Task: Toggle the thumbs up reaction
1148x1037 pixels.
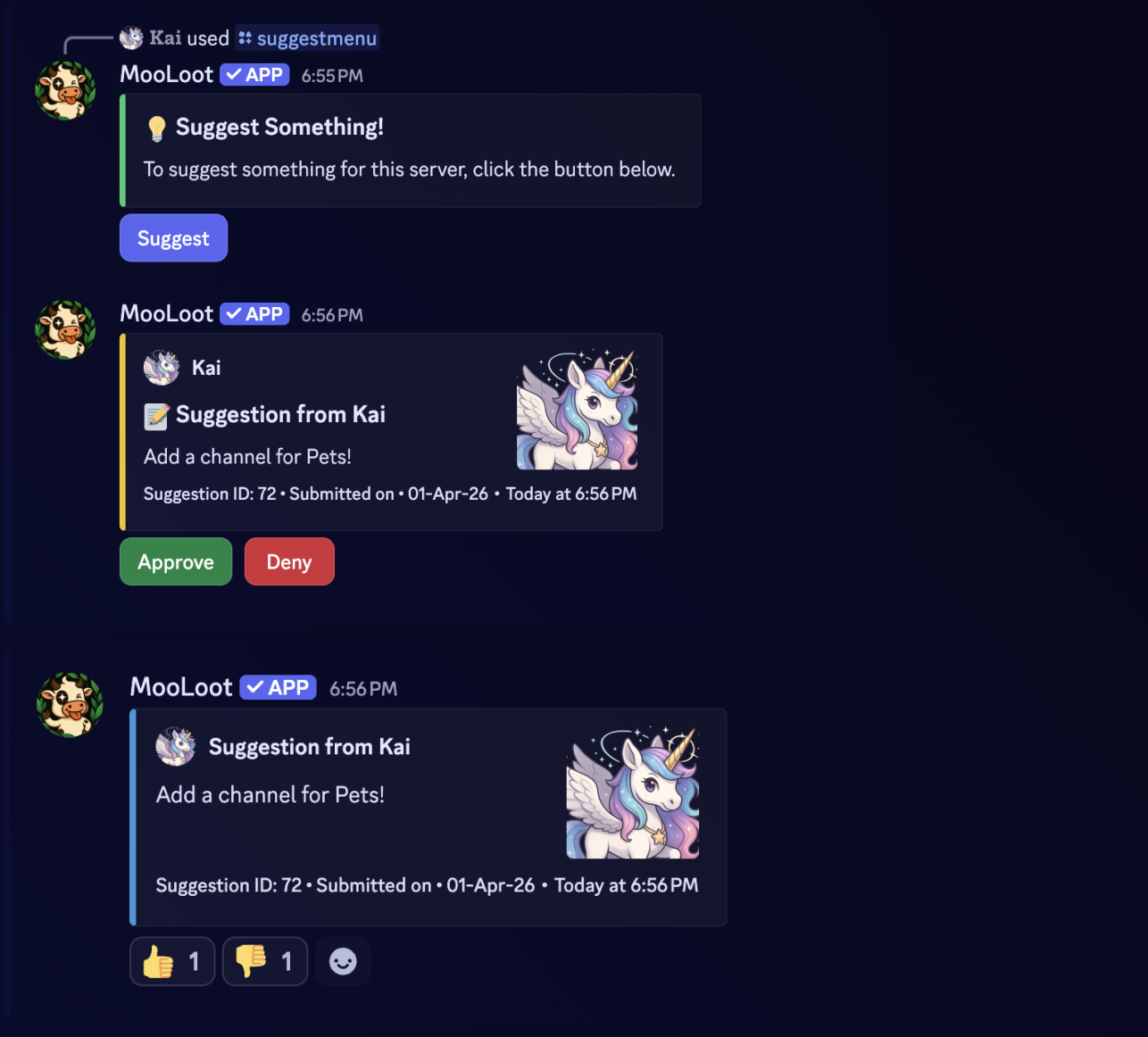Action: point(172,961)
